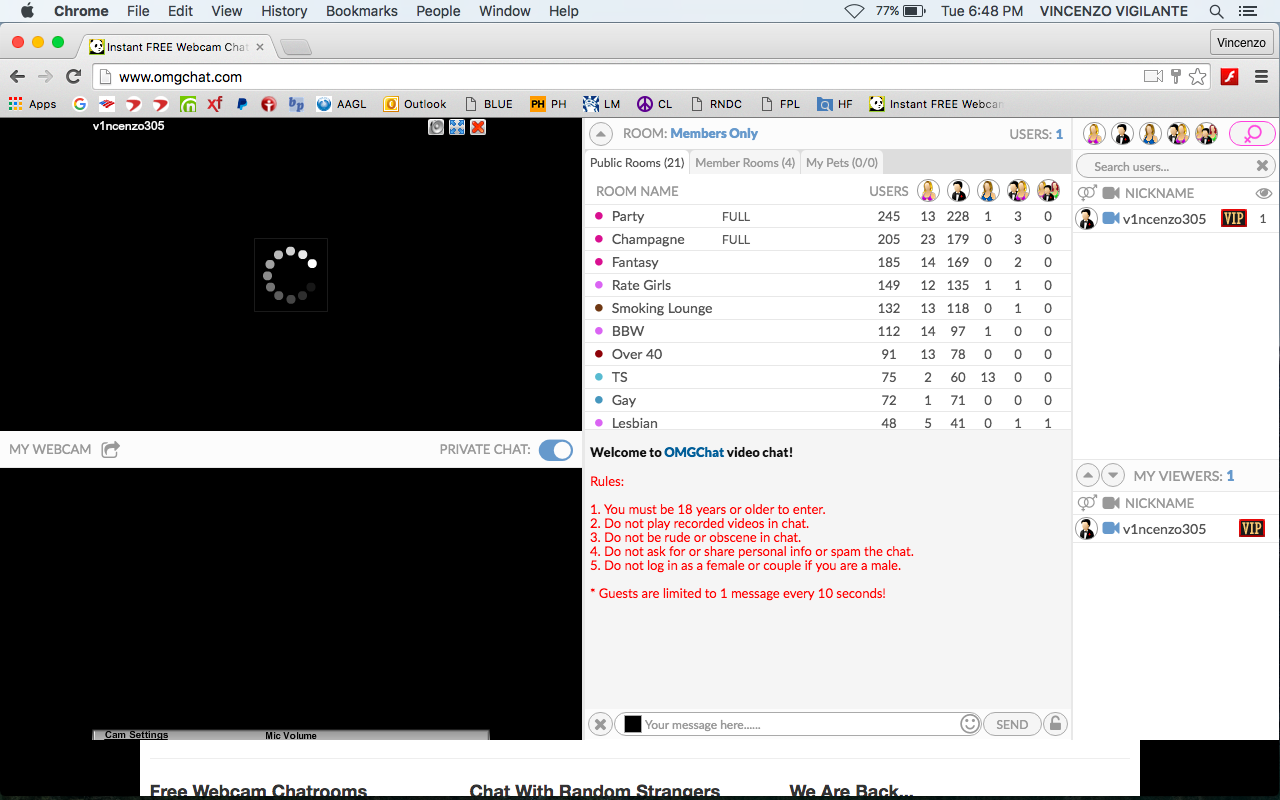
Task: Open the History menu in the menu bar
Action: 284,11
